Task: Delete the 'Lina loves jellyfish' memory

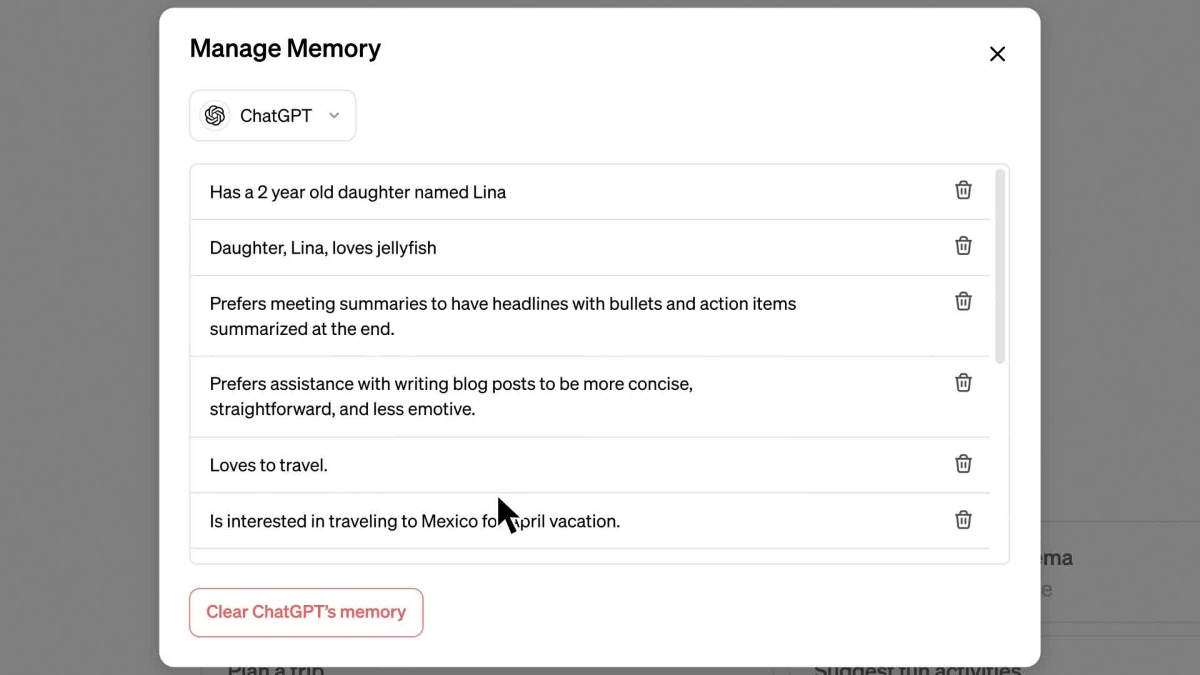Action: click(x=963, y=246)
